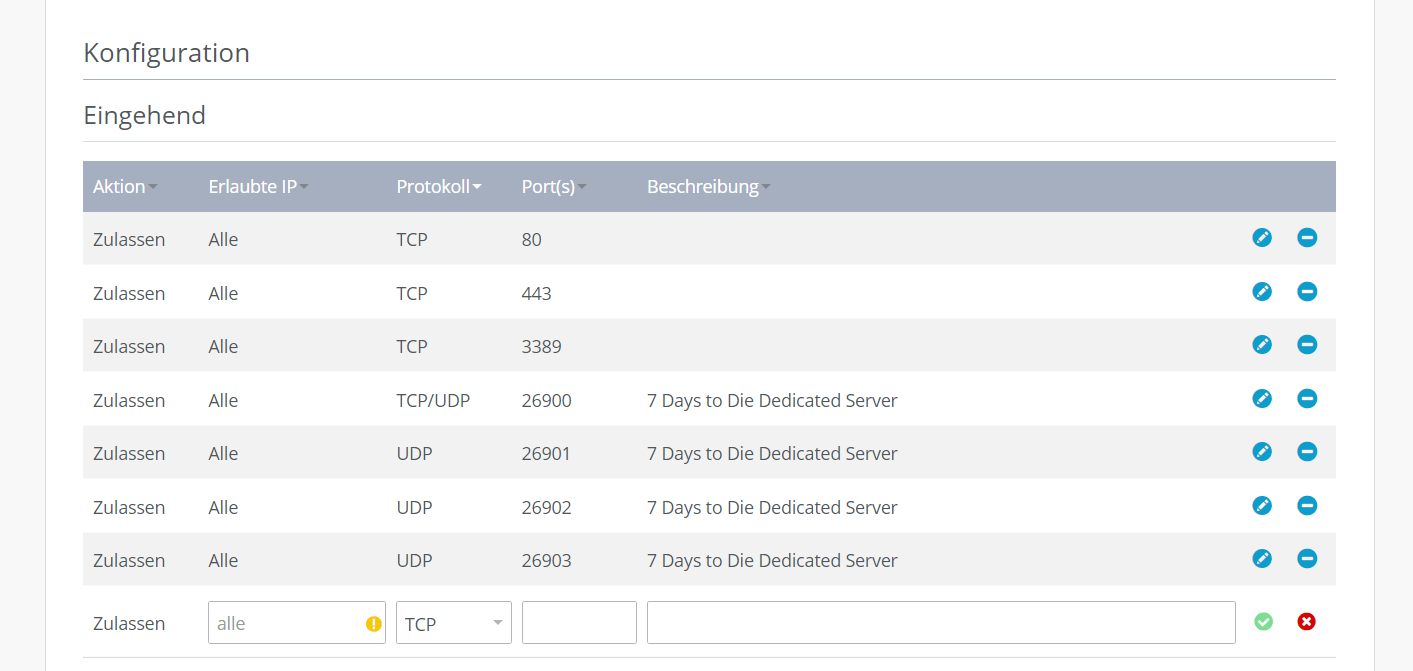Edit the port 80 rule
Screen dimensions: 1413x671
1262,238
